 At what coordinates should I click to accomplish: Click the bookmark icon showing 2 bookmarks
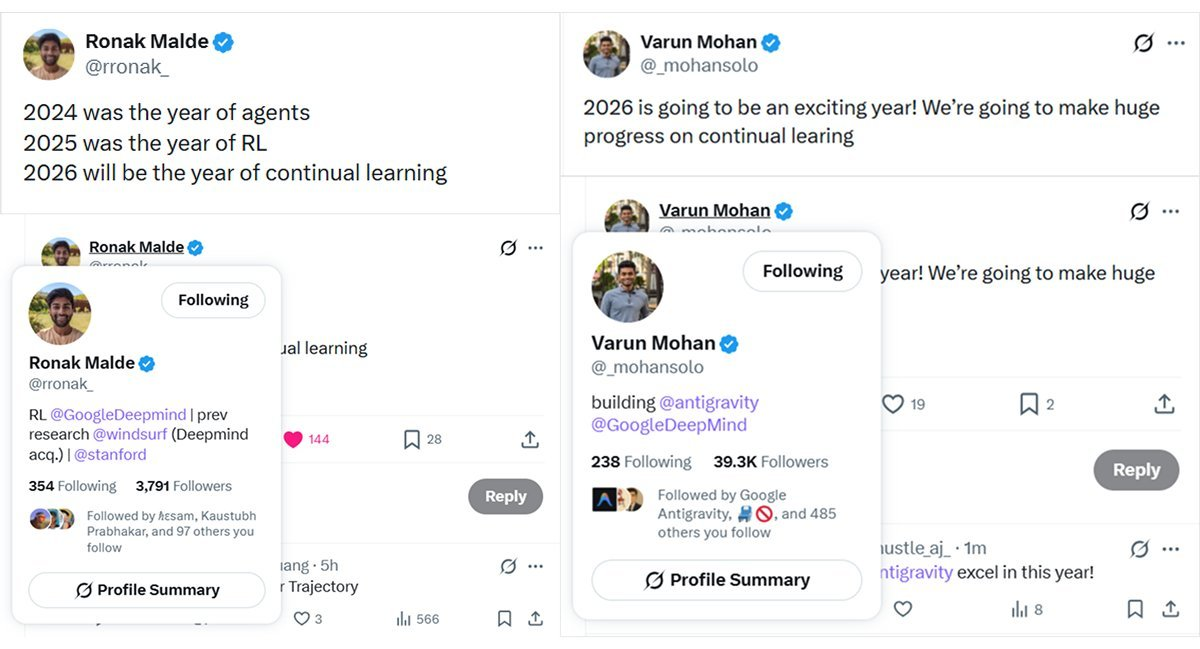(1028, 404)
